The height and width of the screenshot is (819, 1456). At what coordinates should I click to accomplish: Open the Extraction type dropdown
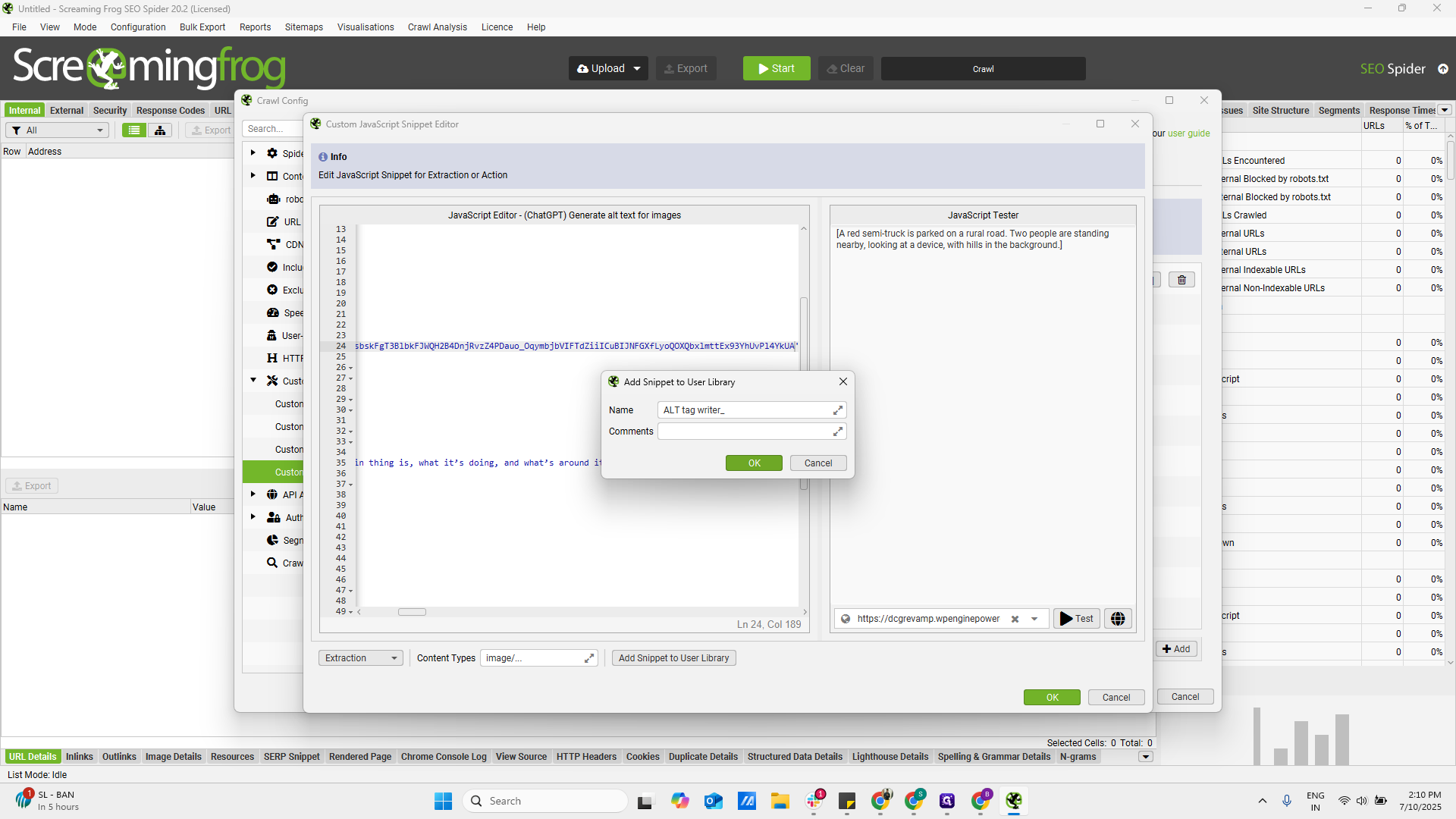361,658
